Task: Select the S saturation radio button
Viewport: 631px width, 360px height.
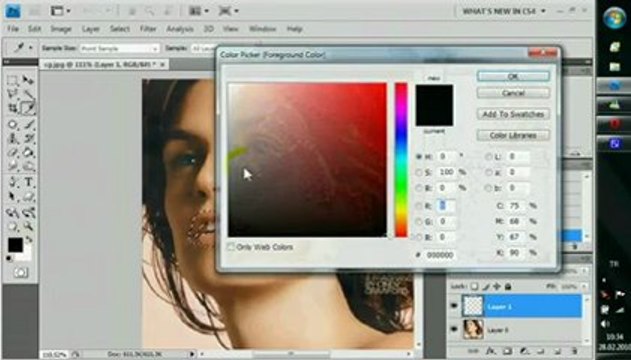Action: (x=419, y=172)
